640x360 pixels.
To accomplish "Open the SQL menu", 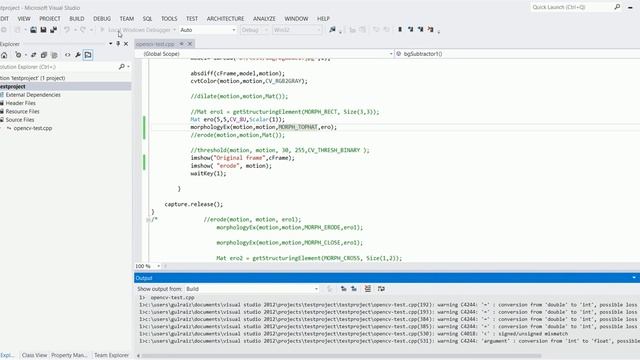I will [x=147, y=18].
